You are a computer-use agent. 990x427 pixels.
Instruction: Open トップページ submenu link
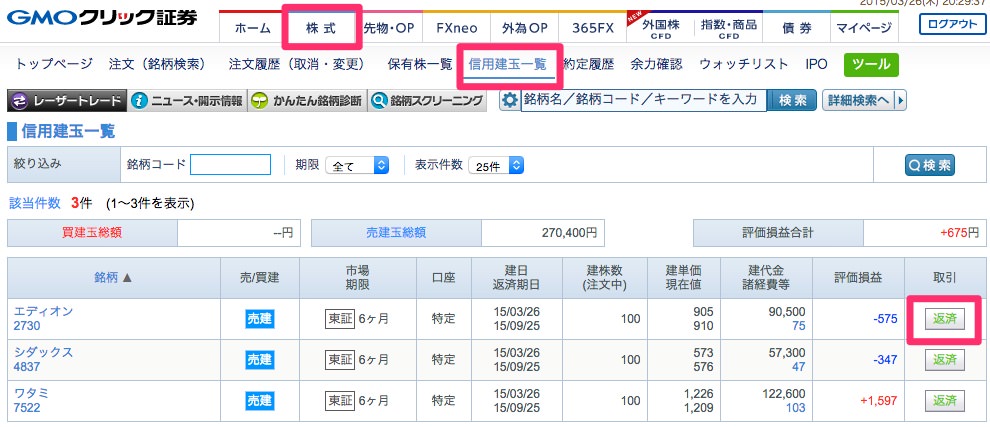(x=54, y=64)
